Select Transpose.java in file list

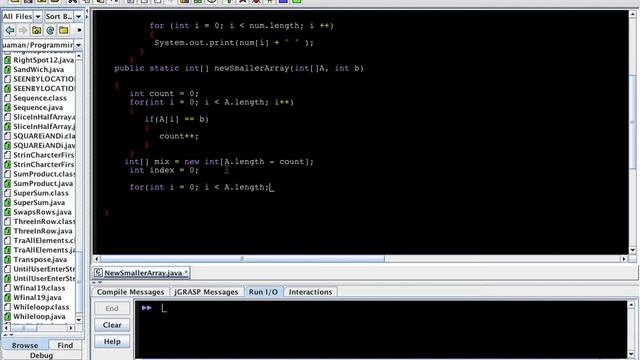point(40,260)
